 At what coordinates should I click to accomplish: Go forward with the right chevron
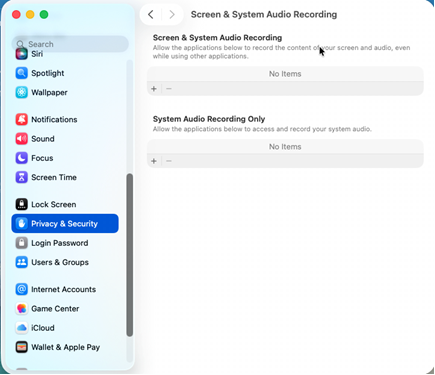click(172, 14)
